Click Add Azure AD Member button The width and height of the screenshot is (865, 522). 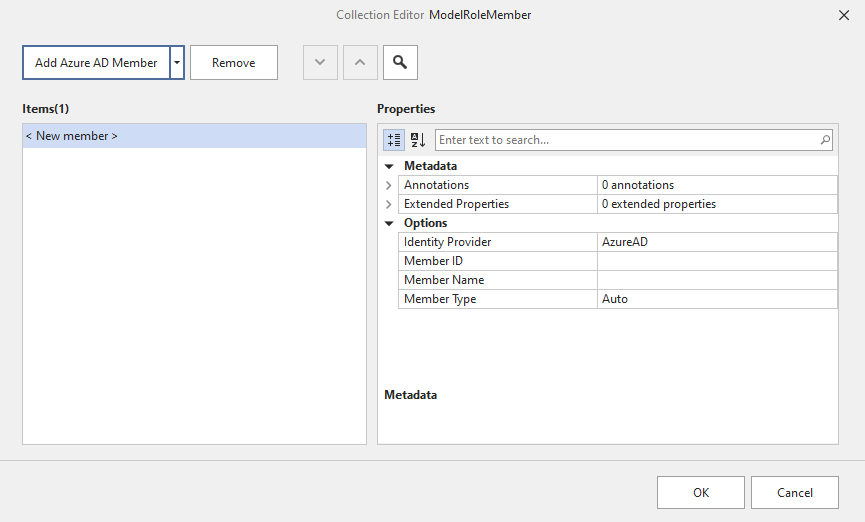click(x=96, y=62)
